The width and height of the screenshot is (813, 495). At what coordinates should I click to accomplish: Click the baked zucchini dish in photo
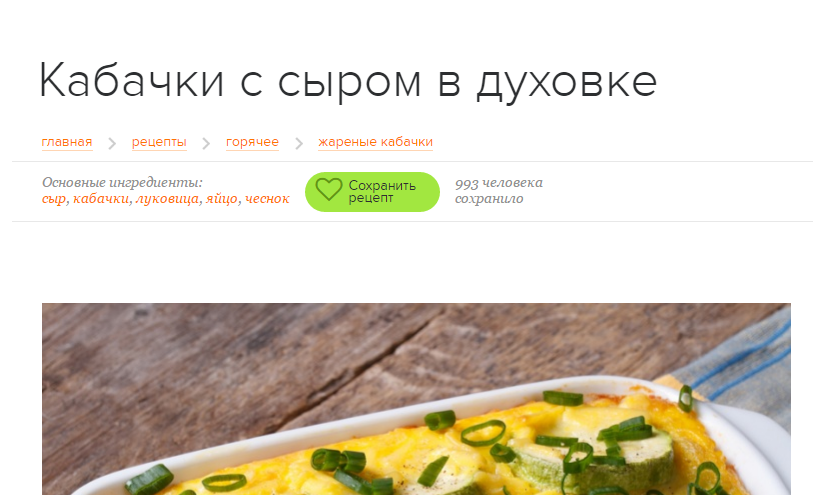coord(456,446)
